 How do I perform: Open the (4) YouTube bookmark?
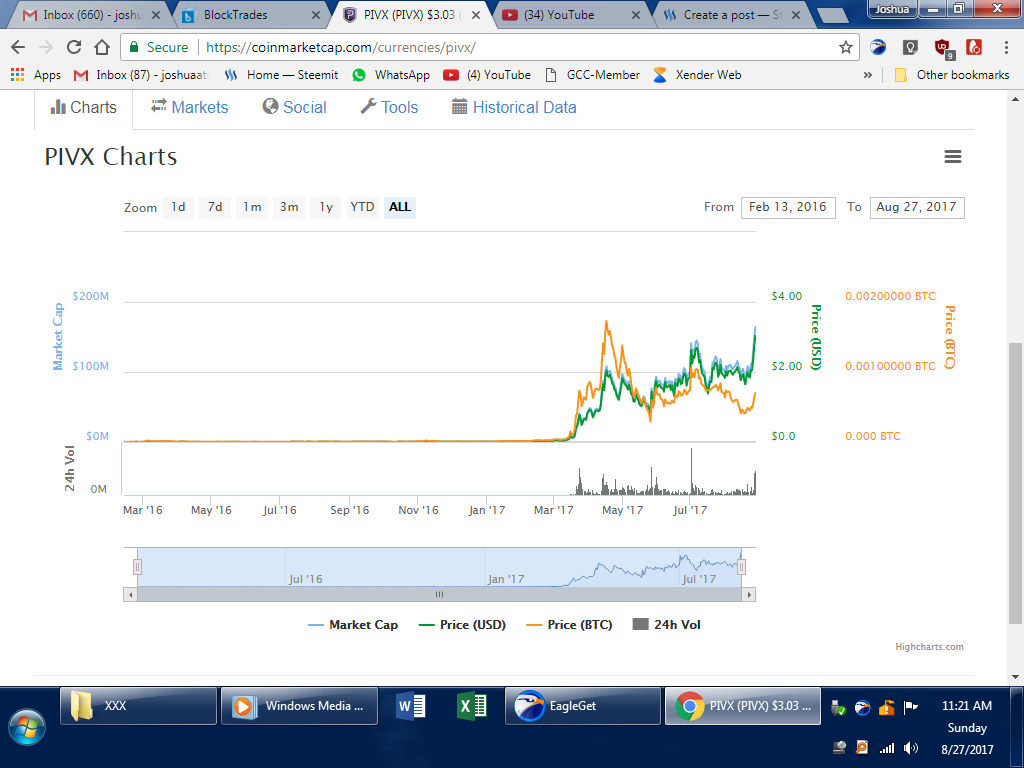[487, 75]
